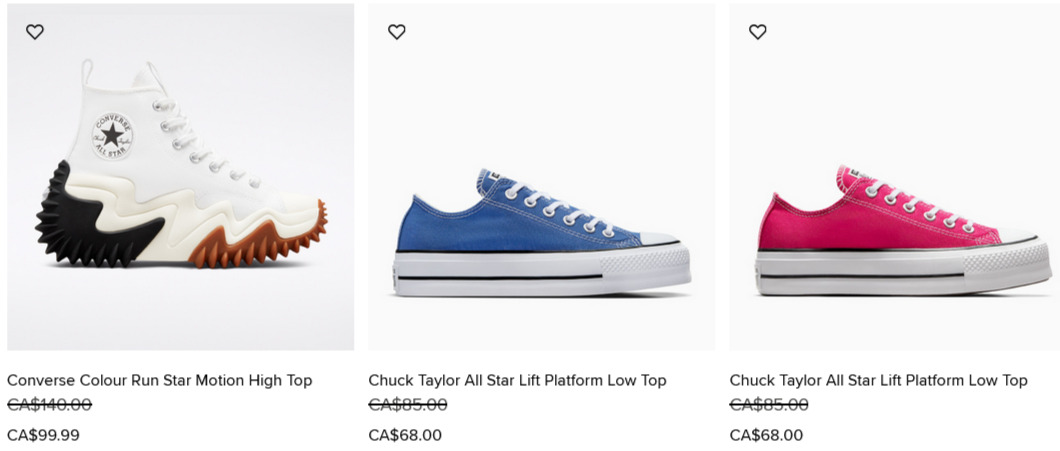Click the CA$68.00 price under the pink shoe
The height and width of the screenshot is (451, 1060).
coord(766,435)
